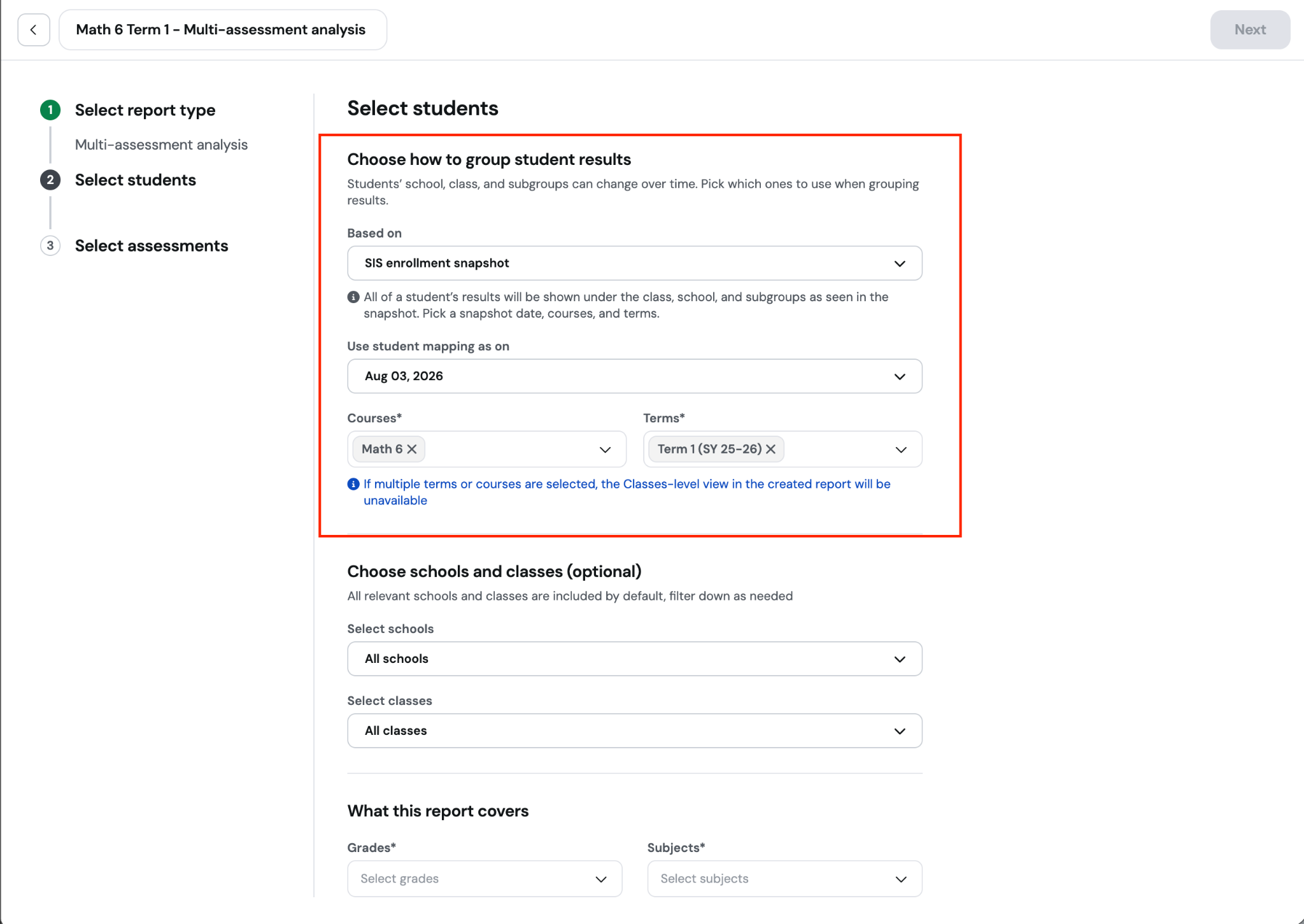1304x924 pixels.
Task: Click the info icon under Based on
Action: coord(353,297)
